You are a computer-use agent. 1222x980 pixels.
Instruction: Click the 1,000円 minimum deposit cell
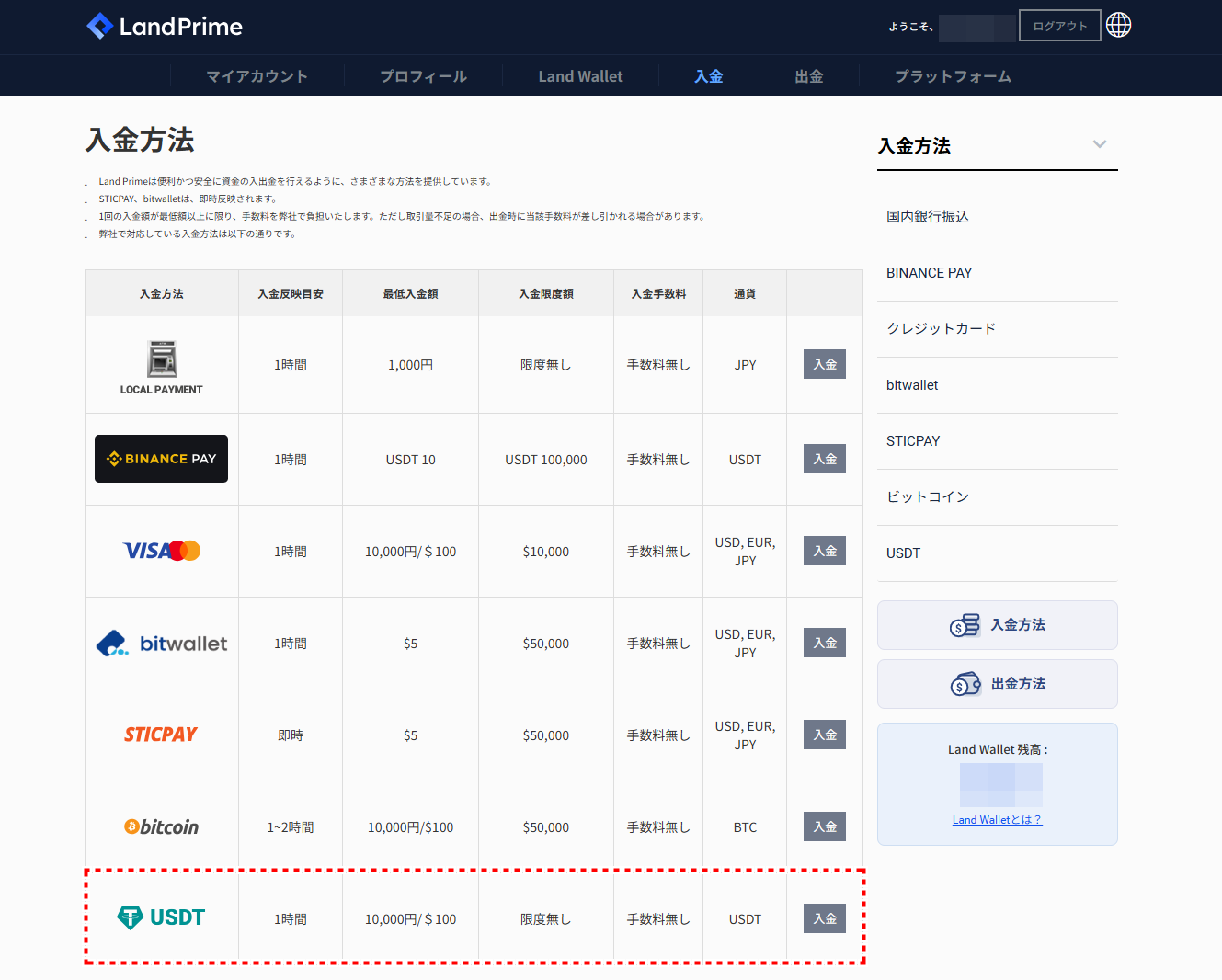tap(411, 365)
